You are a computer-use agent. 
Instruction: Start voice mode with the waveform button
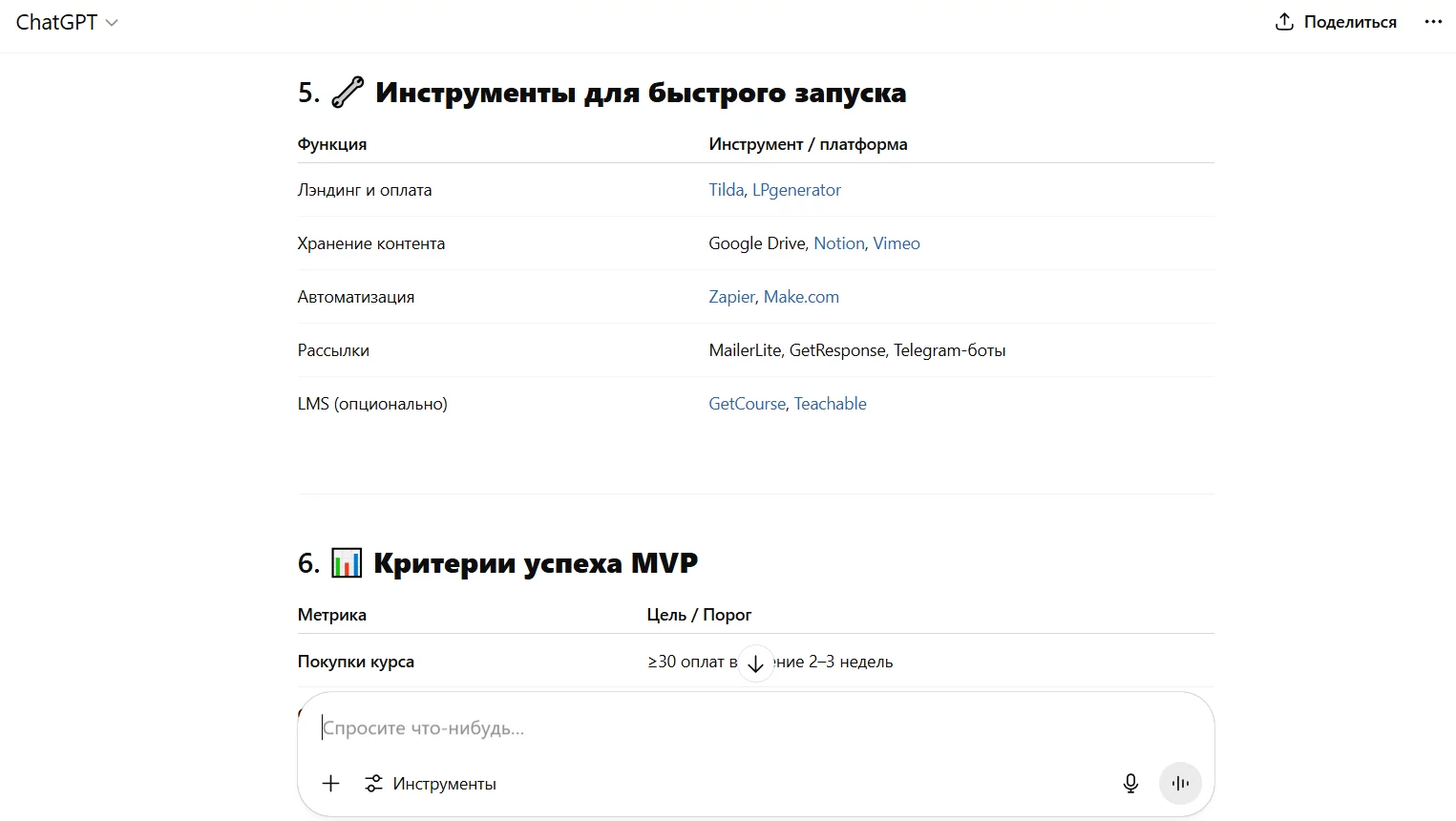[x=1180, y=784]
